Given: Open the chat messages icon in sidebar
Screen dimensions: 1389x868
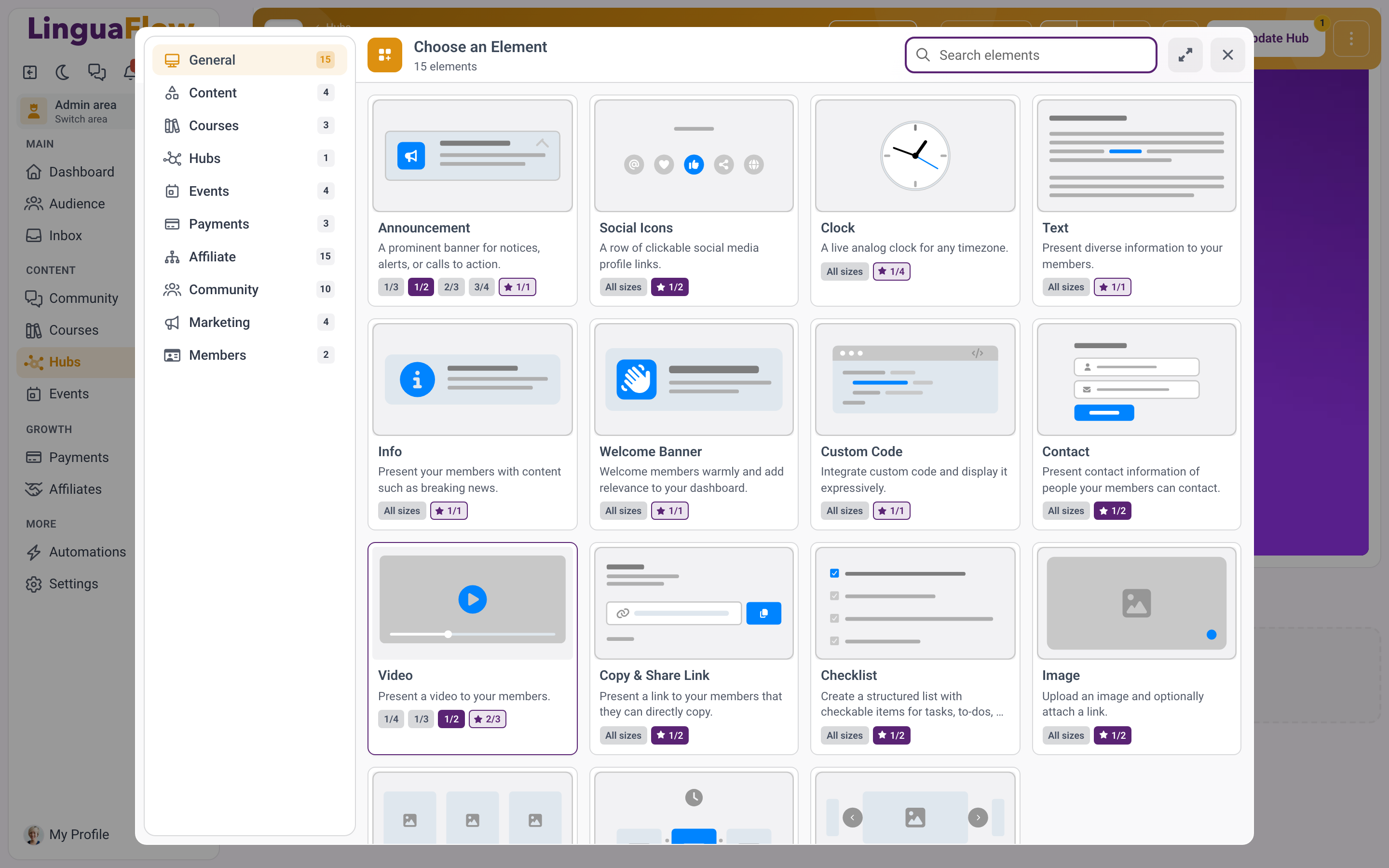Looking at the screenshot, I should 96,72.
